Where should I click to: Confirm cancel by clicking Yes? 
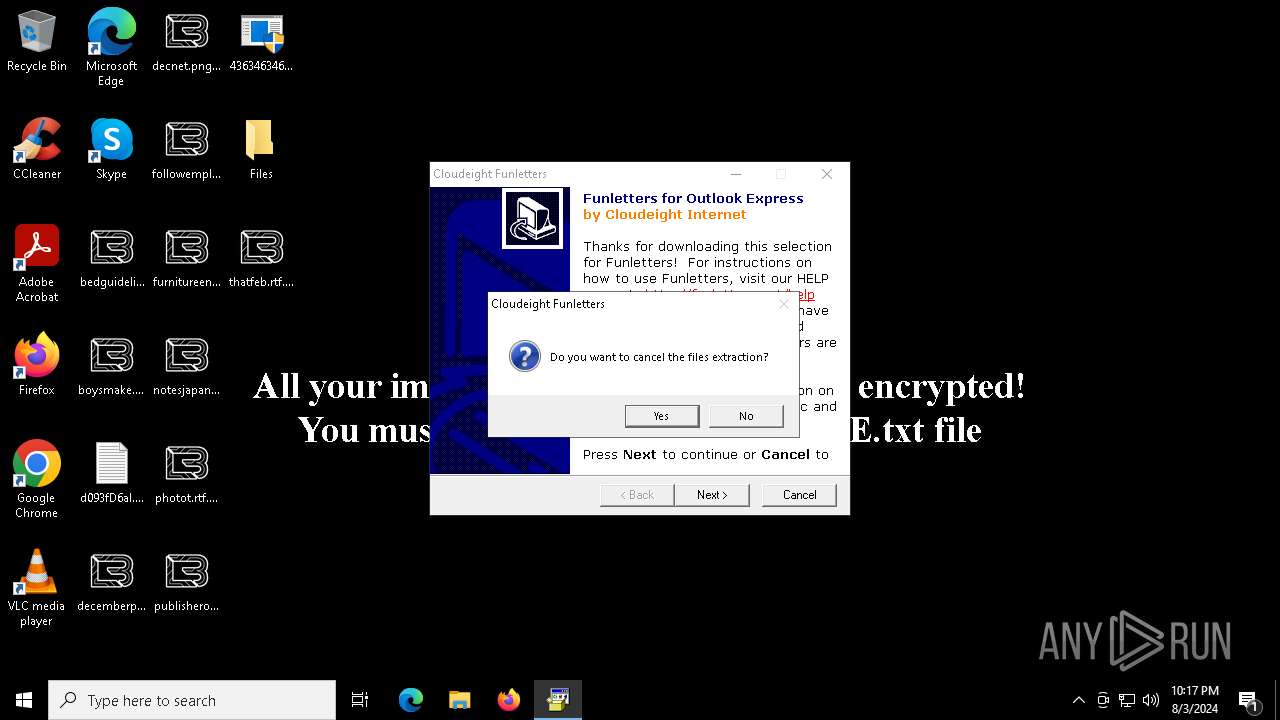tap(661, 415)
